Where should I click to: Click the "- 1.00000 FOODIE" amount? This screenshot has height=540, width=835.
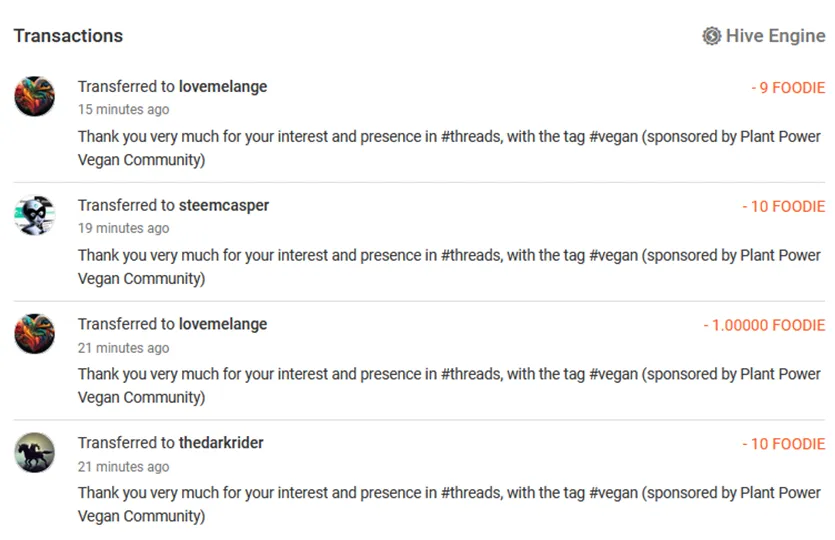pyautogui.click(x=764, y=326)
